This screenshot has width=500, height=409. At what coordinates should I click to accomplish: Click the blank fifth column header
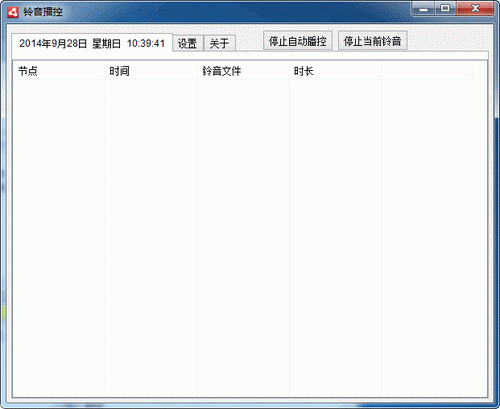(x=427, y=71)
